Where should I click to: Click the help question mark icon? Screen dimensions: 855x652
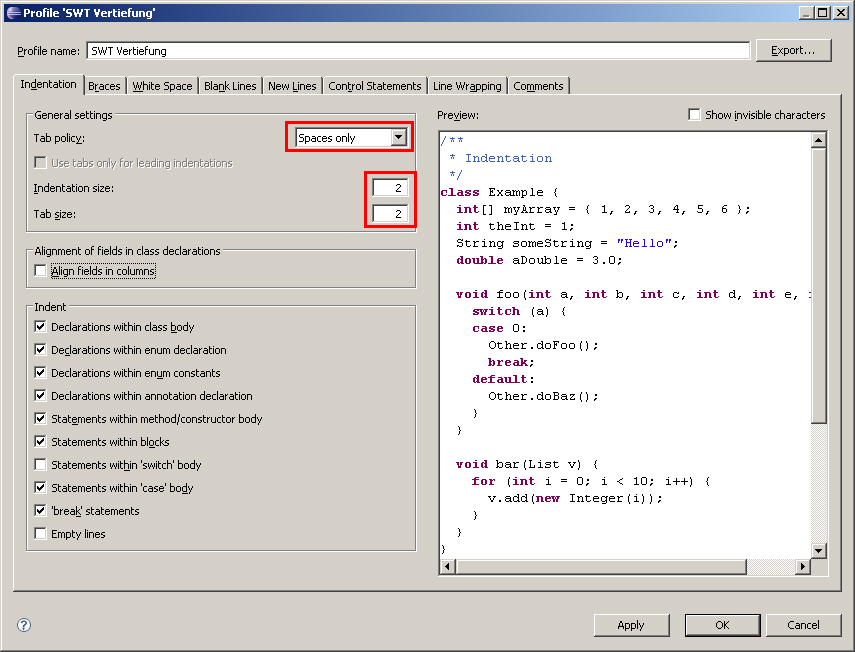point(24,625)
